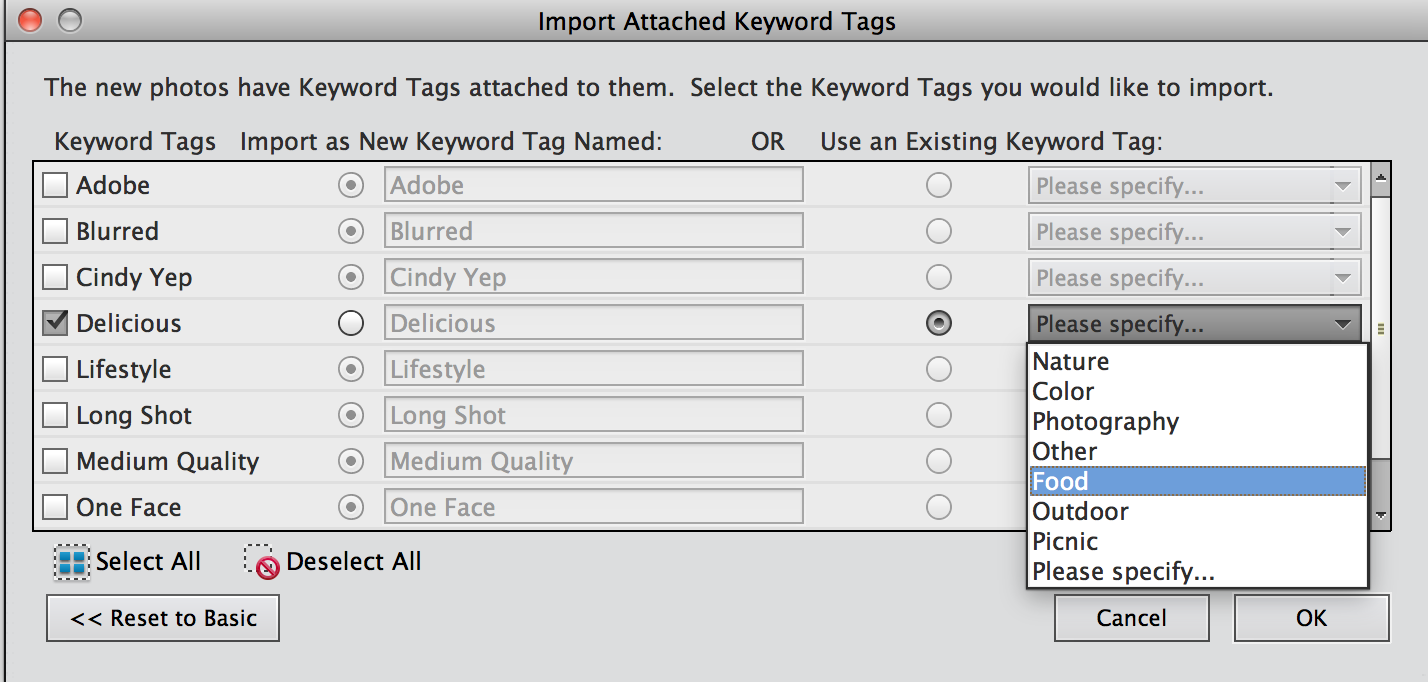Image resolution: width=1428 pixels, height=682 pixels.
Task: Choose existing tag radio for Blurred
Action: (x=938, y=231)
